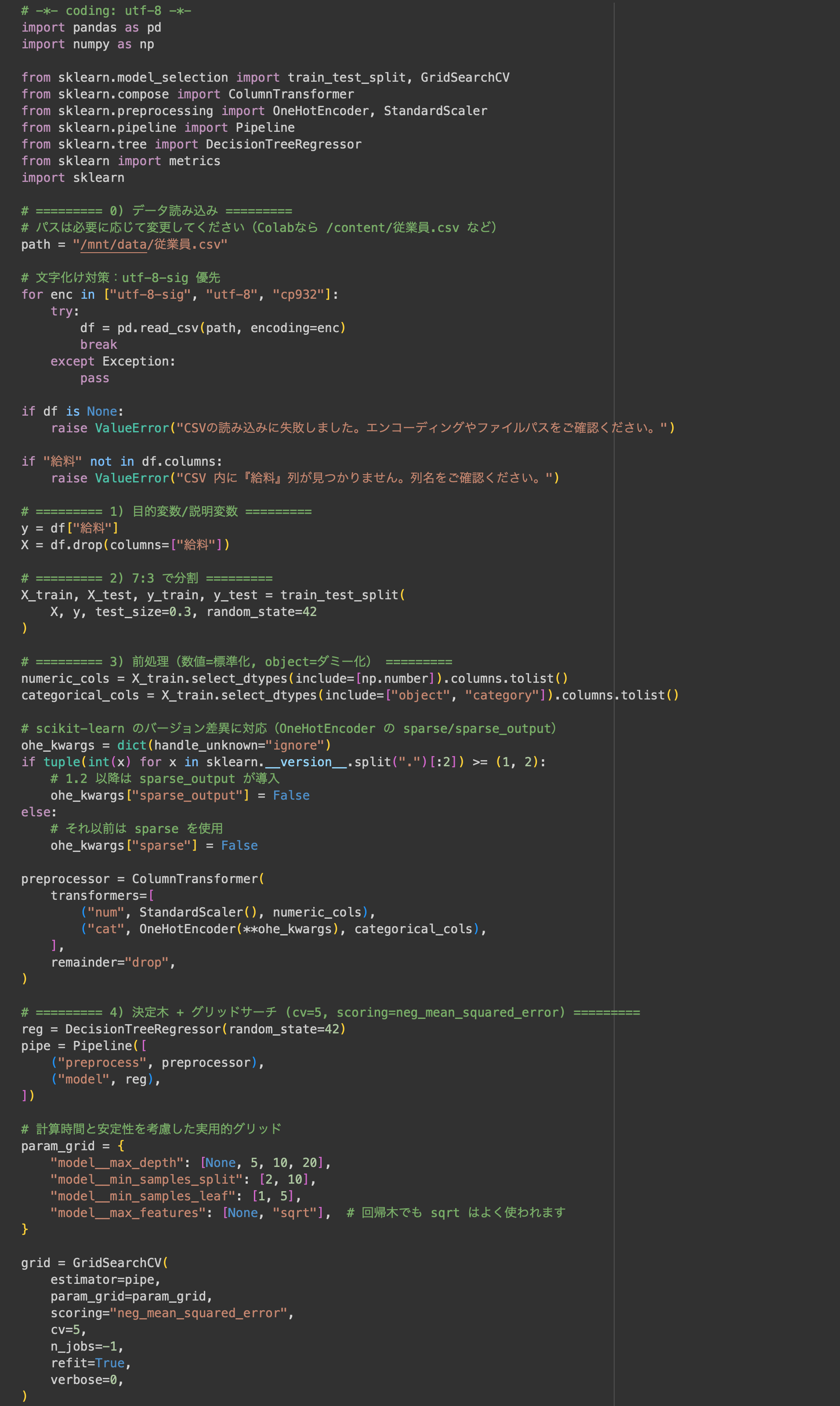The width and height of the screenshot is (840, 1406).
Task: Click the "else:" line
Action: point(39,812)
